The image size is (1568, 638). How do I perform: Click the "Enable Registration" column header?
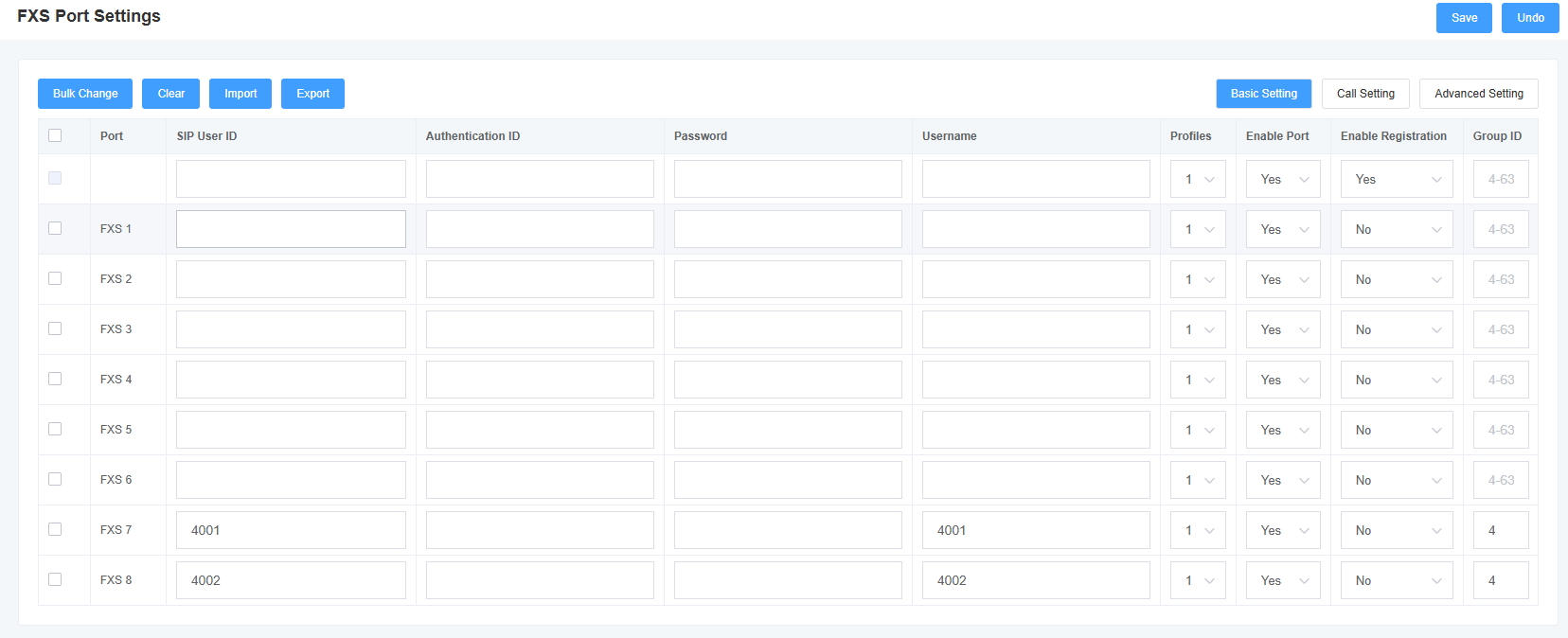pyautogui.click(x=1394, y=136)
